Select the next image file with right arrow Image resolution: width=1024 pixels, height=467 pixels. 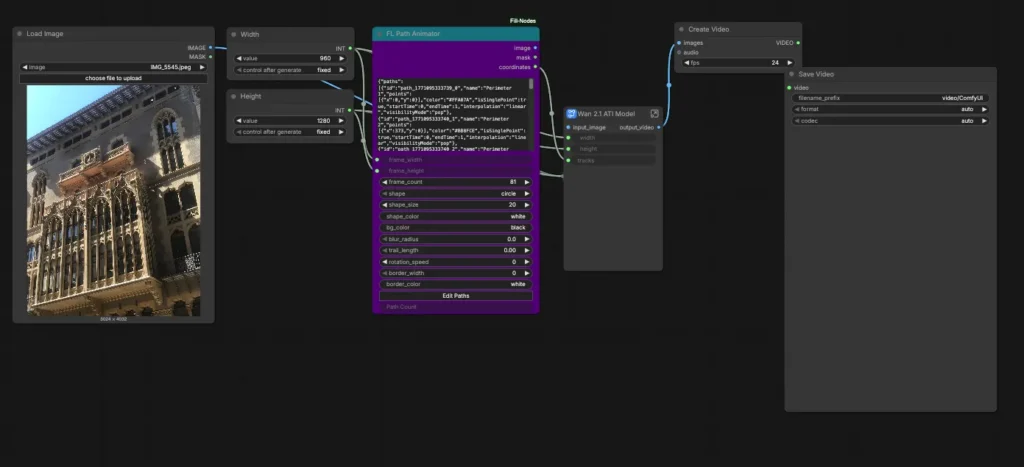[x=204, y=67]
